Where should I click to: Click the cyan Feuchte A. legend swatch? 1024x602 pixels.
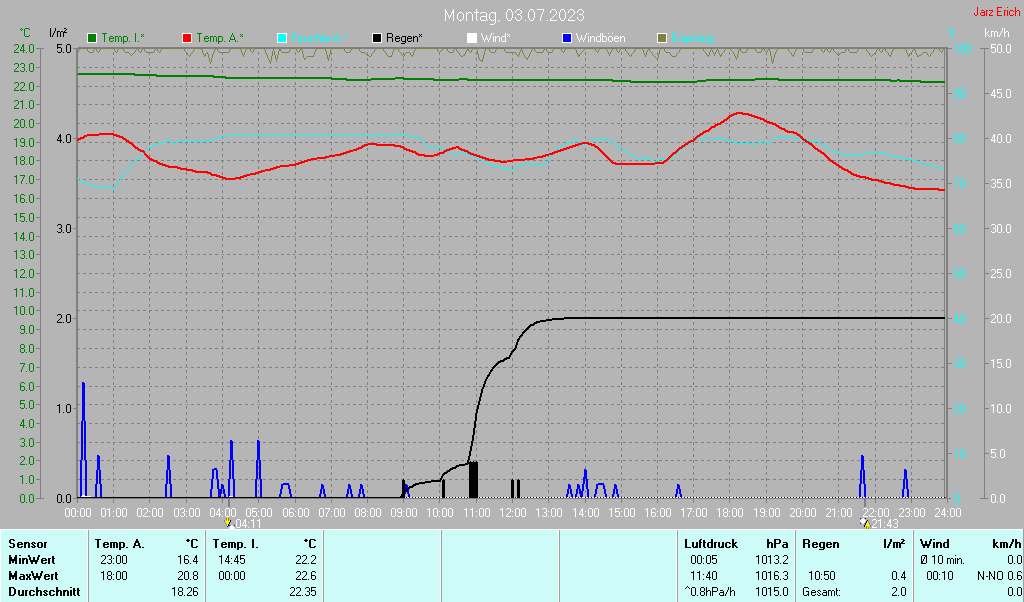point(282,39)
